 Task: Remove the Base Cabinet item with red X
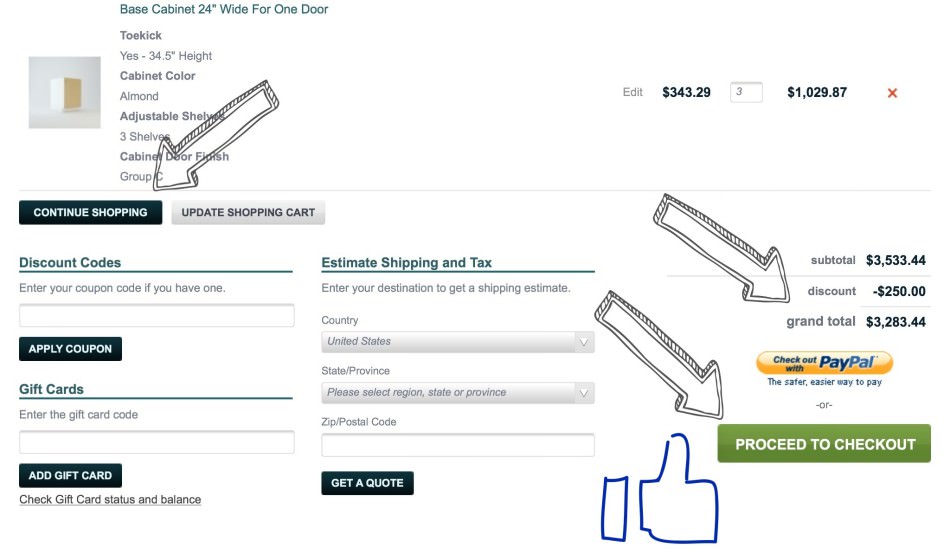(892, 93)
